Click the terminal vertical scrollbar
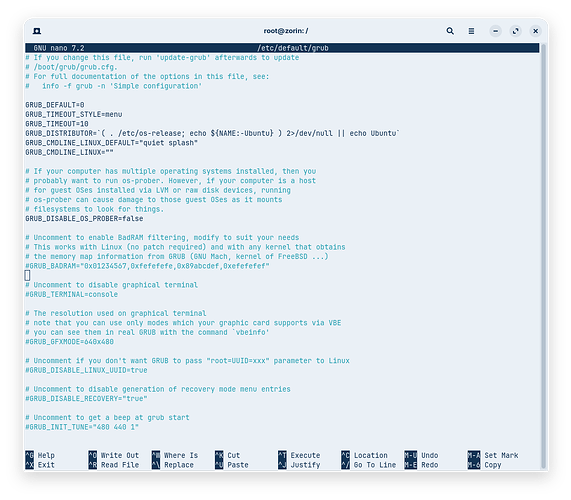Viewport: 571px width, 500px height. tap(543, 256)
